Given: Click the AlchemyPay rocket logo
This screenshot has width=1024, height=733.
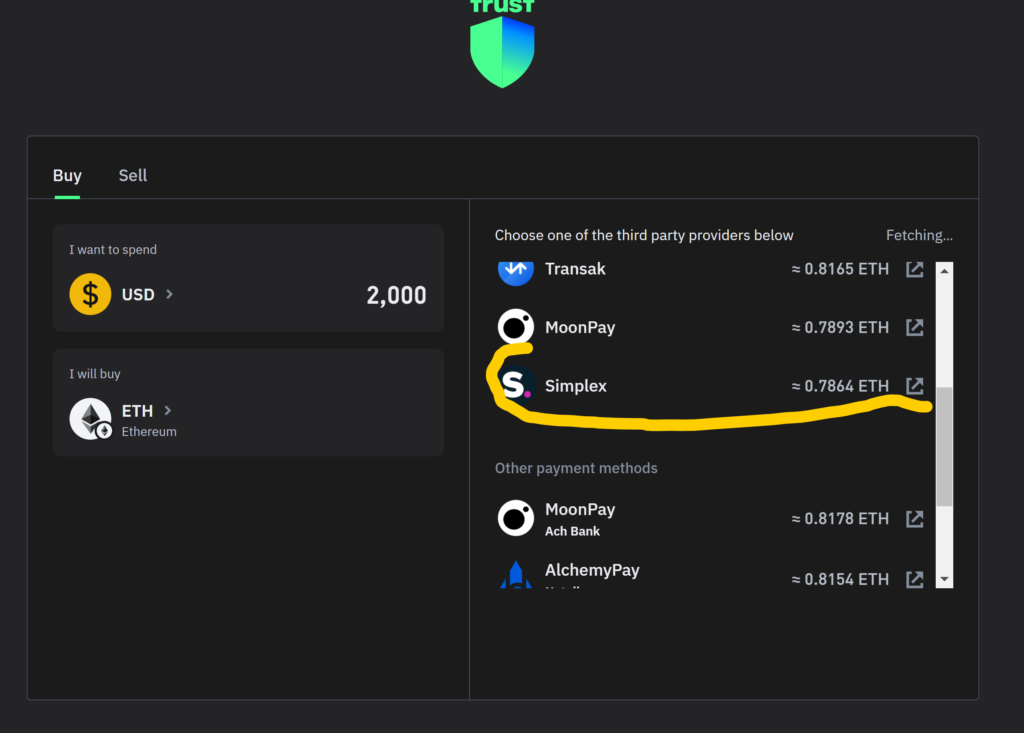Looking at the screenshot, I should 516,575.
